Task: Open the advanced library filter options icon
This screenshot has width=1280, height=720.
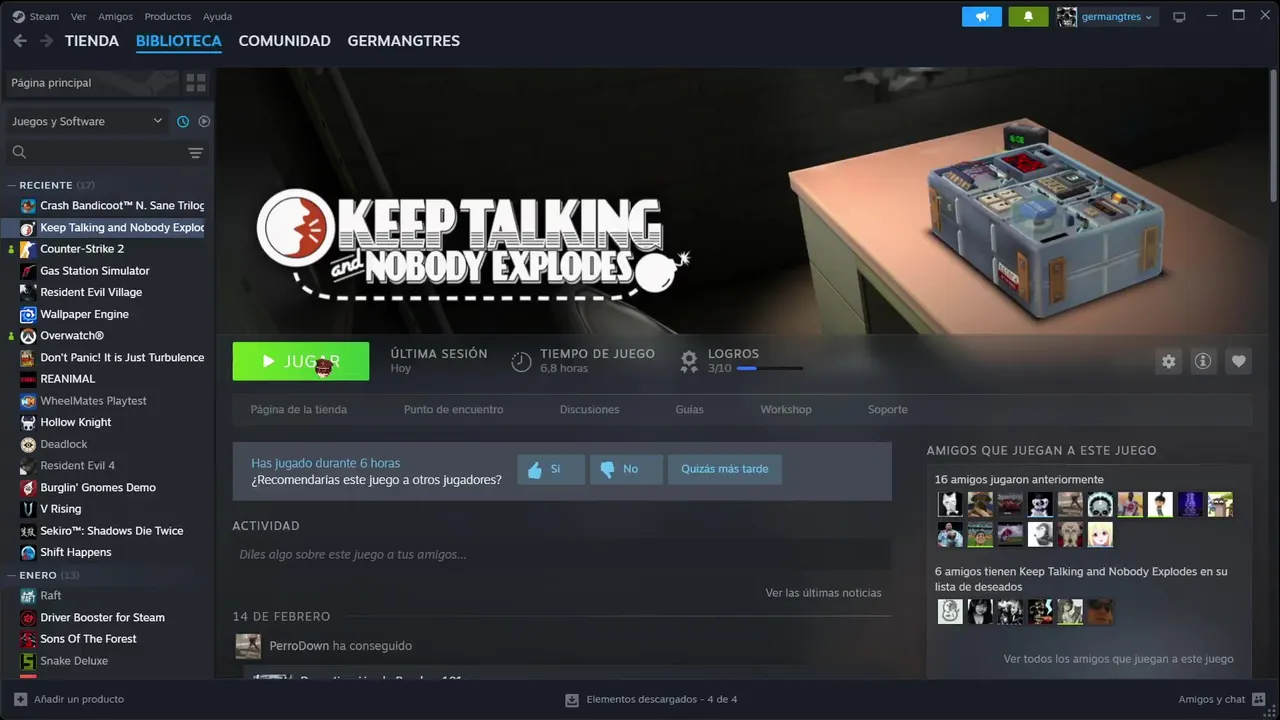Action: (195, 152)
